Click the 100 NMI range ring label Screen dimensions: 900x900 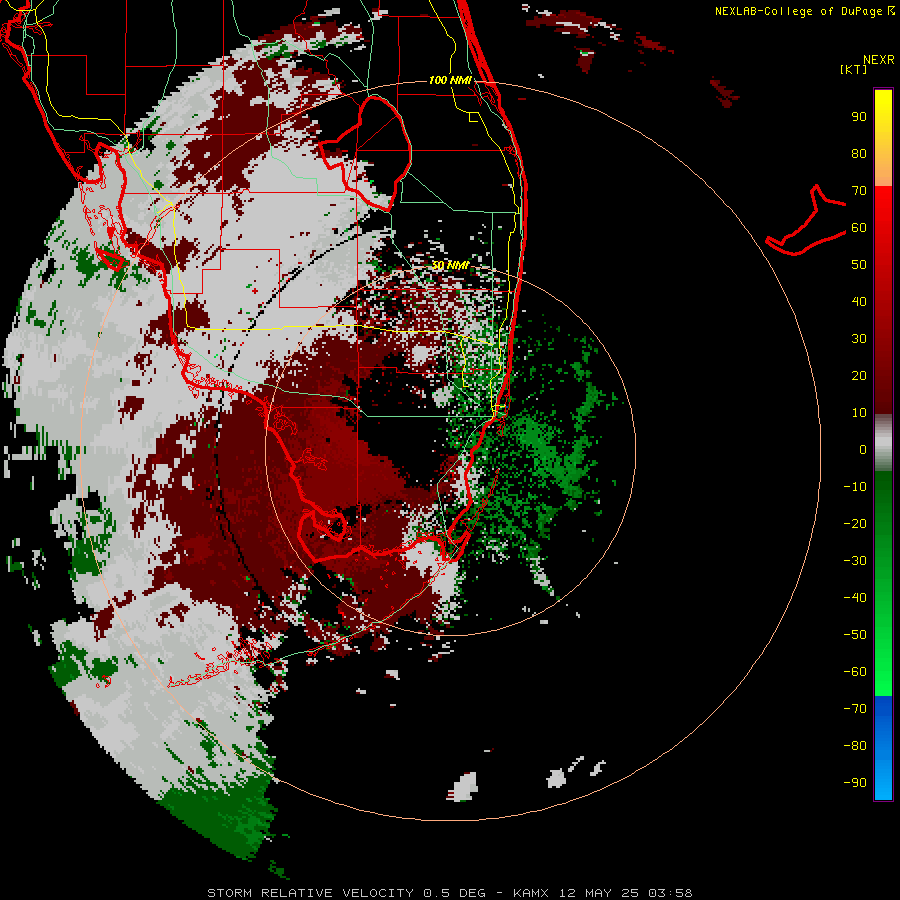450,80
